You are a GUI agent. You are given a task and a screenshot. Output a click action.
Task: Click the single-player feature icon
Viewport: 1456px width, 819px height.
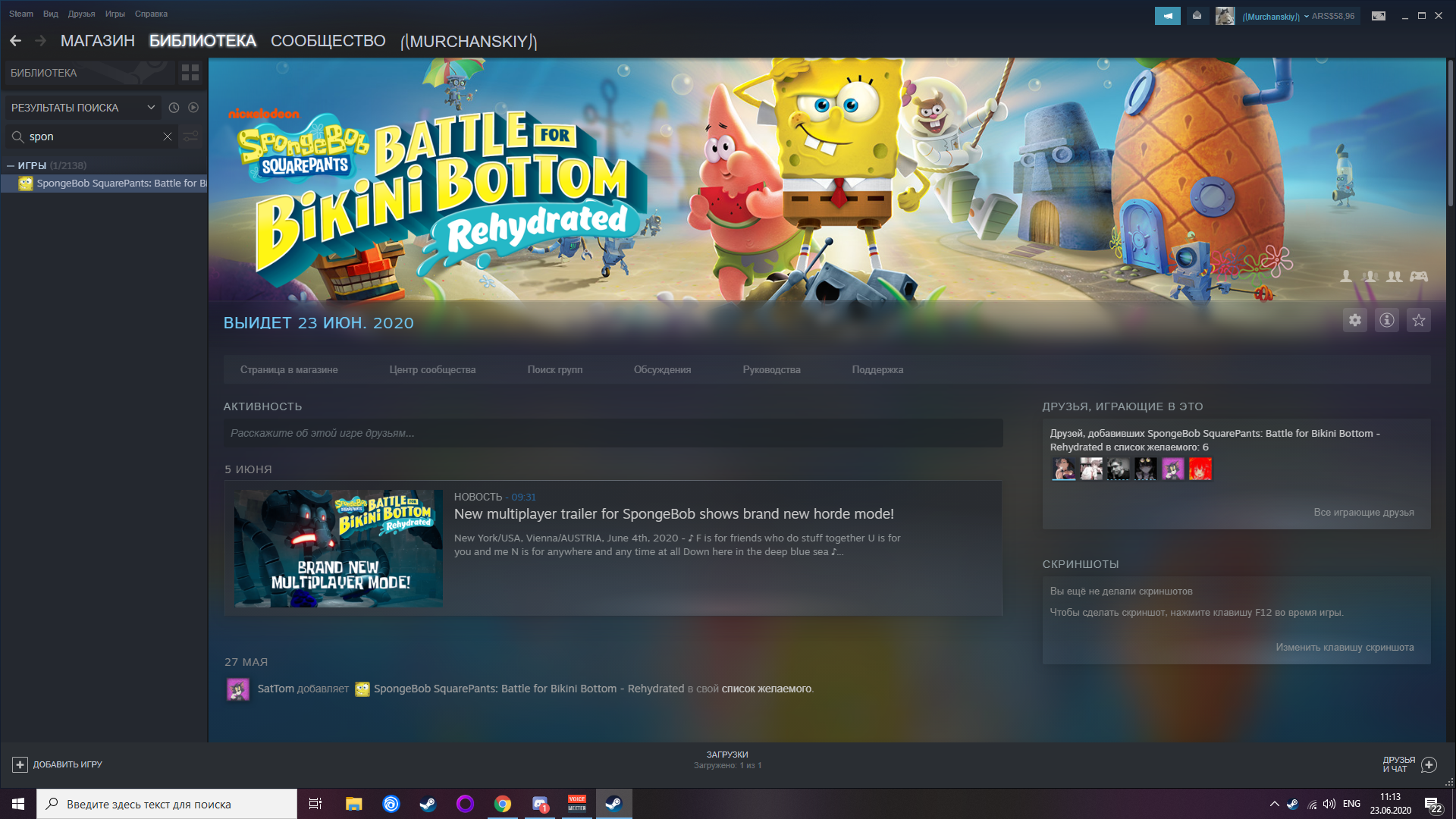click(x=1346, y=277)
